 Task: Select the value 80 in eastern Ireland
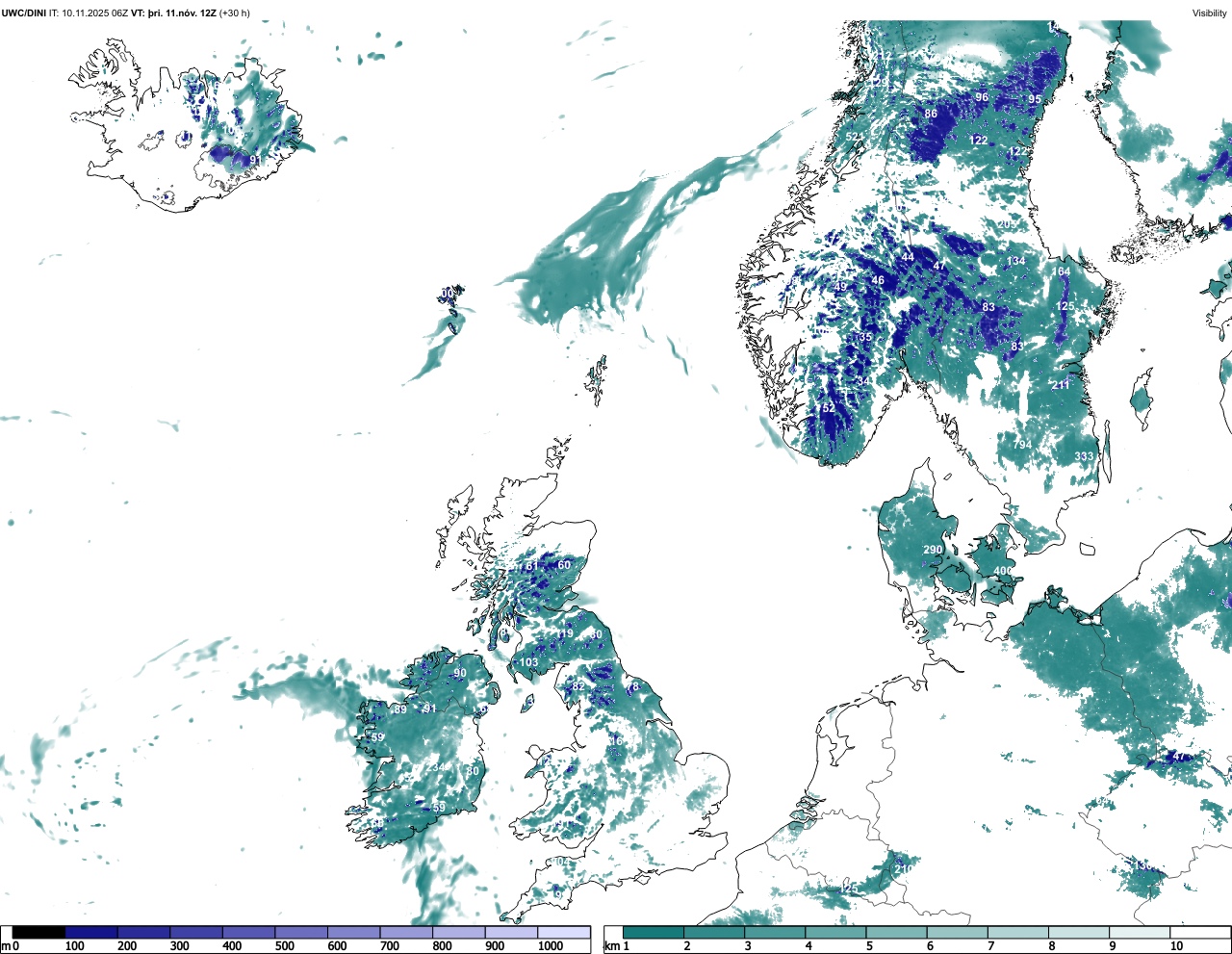[x=473, y=771]
